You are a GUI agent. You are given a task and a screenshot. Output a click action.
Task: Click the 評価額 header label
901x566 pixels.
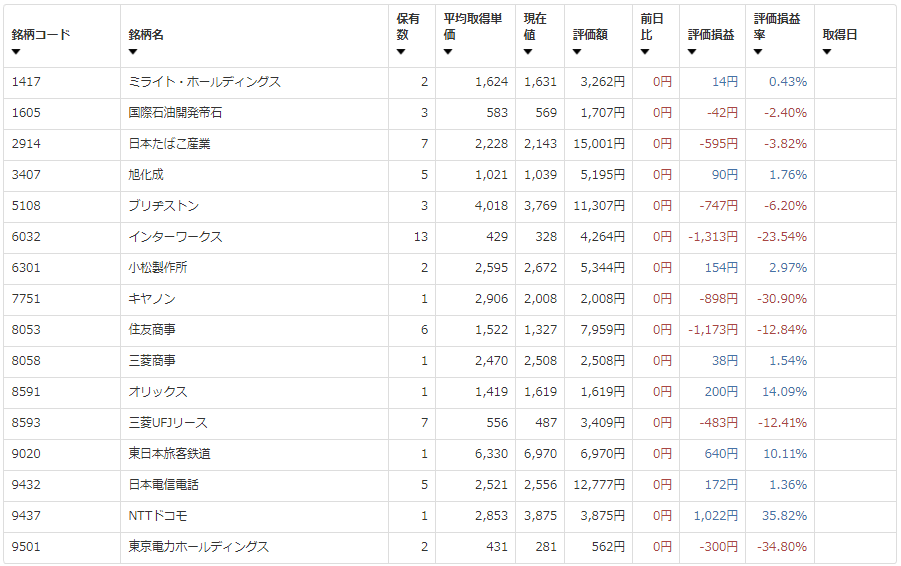590,34
